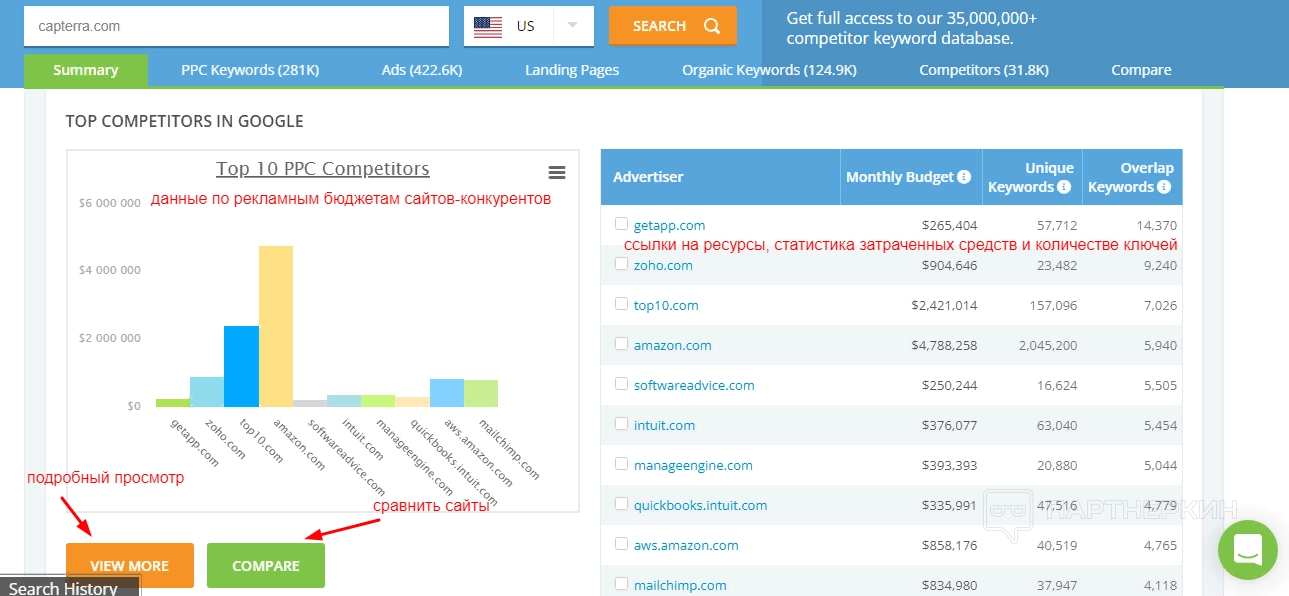Click the US flag icon

coord(488,26)
